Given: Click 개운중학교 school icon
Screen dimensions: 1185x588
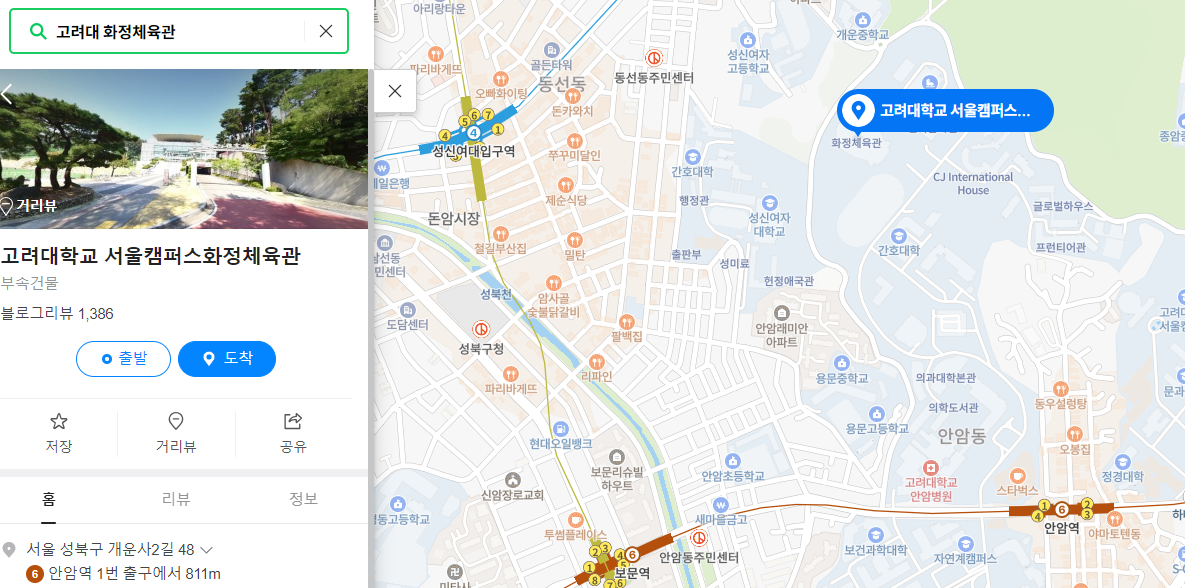Looking at the screenshot, I should [x=862, y=19].
